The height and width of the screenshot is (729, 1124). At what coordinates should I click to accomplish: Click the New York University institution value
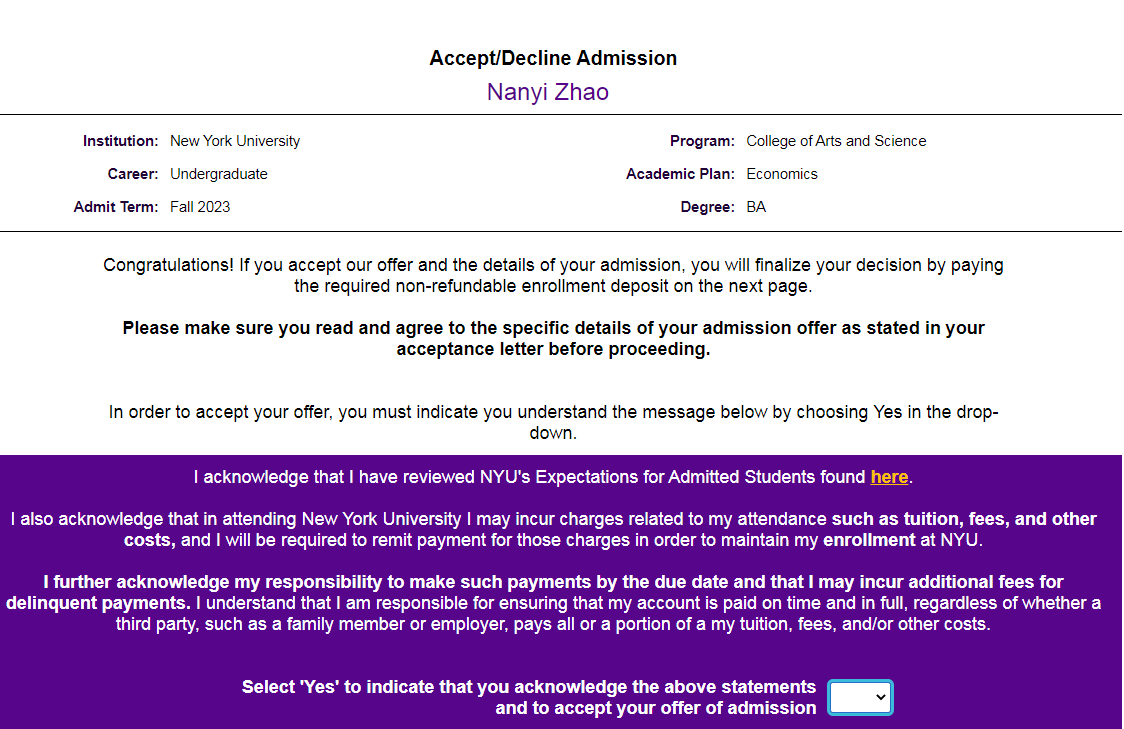tap(235, 141)
